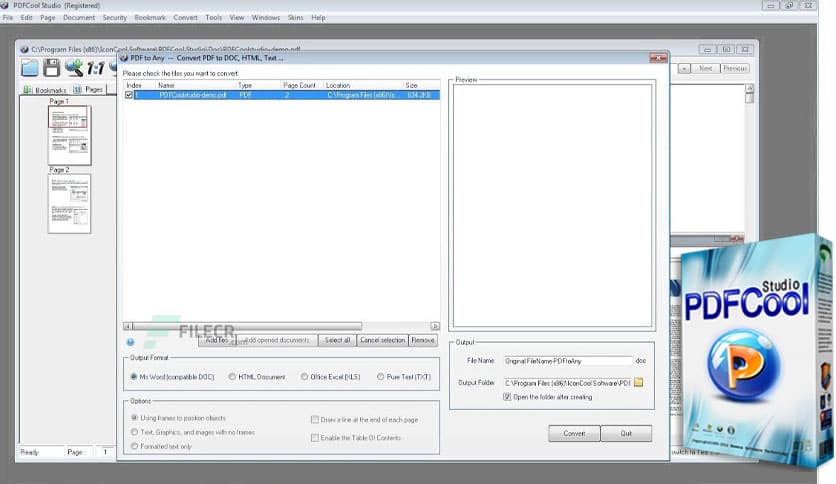This screenshot has width=836, height=484.
Task: Enable the Table Of Contents checkbox
Action: click(315, 438)
